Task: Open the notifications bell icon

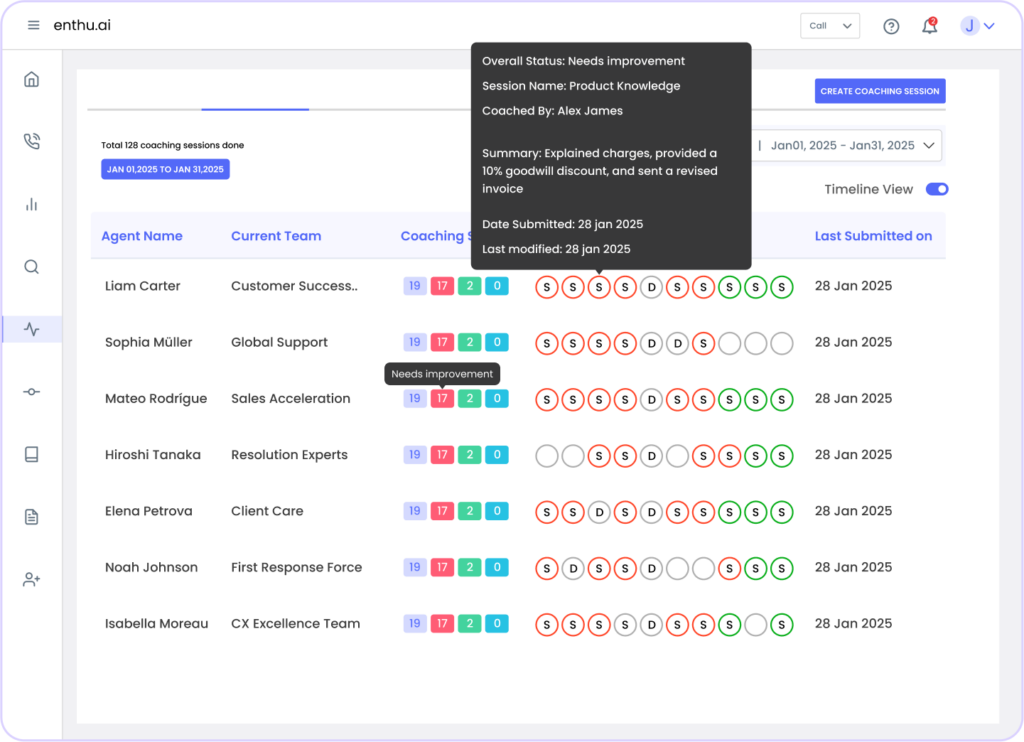Action: coord(930,26)
